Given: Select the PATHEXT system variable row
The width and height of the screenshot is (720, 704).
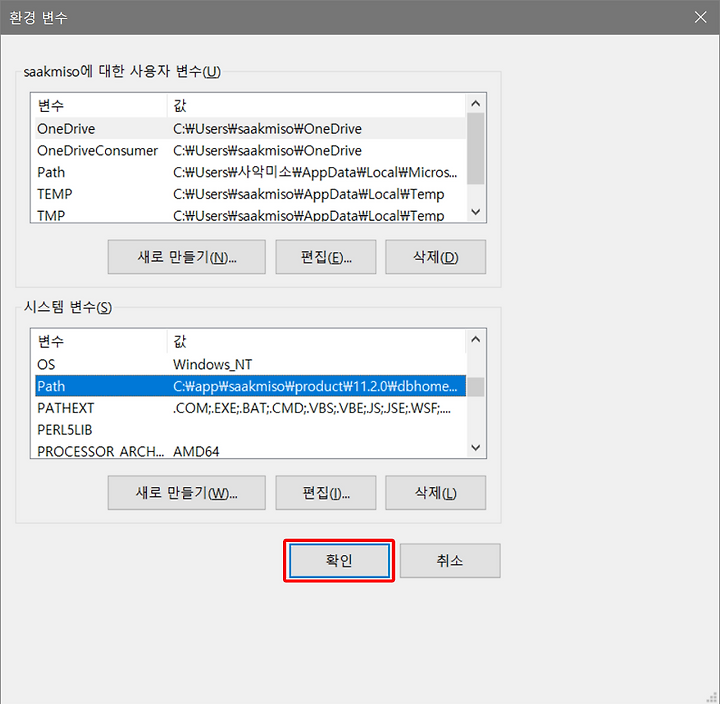Looking at the screenshot, I should [x=250, y=408].
